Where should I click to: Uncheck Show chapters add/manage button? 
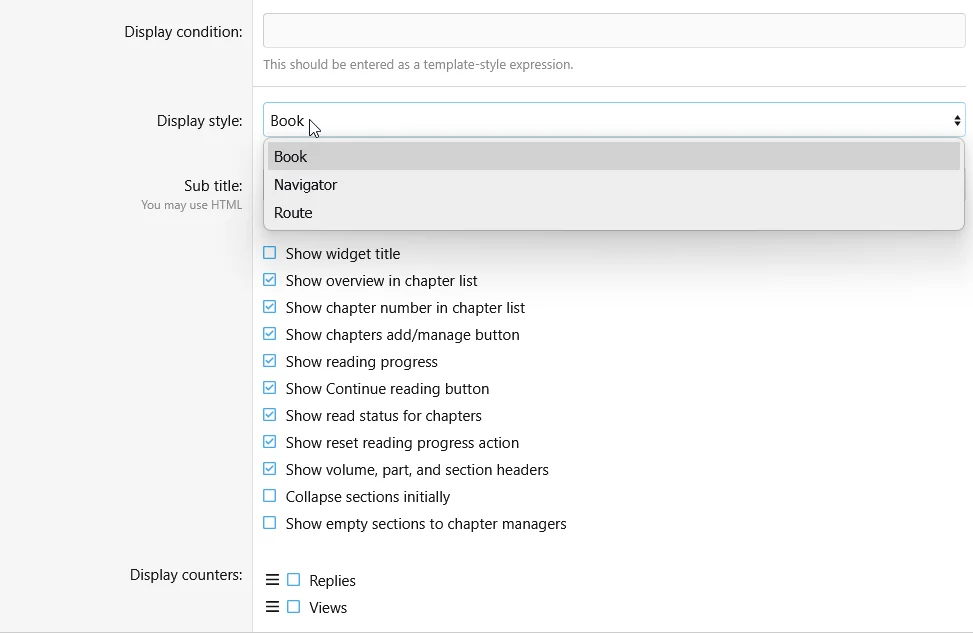pyautogui.click(x=269, y=334)
